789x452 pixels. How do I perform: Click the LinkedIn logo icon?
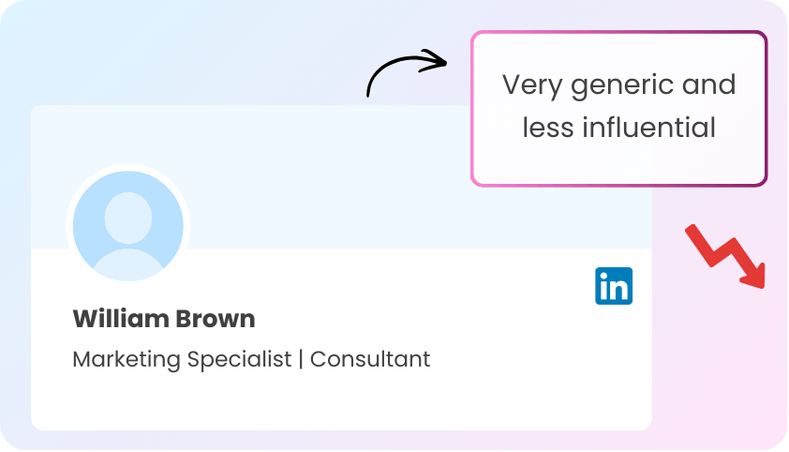click(614, 286)
